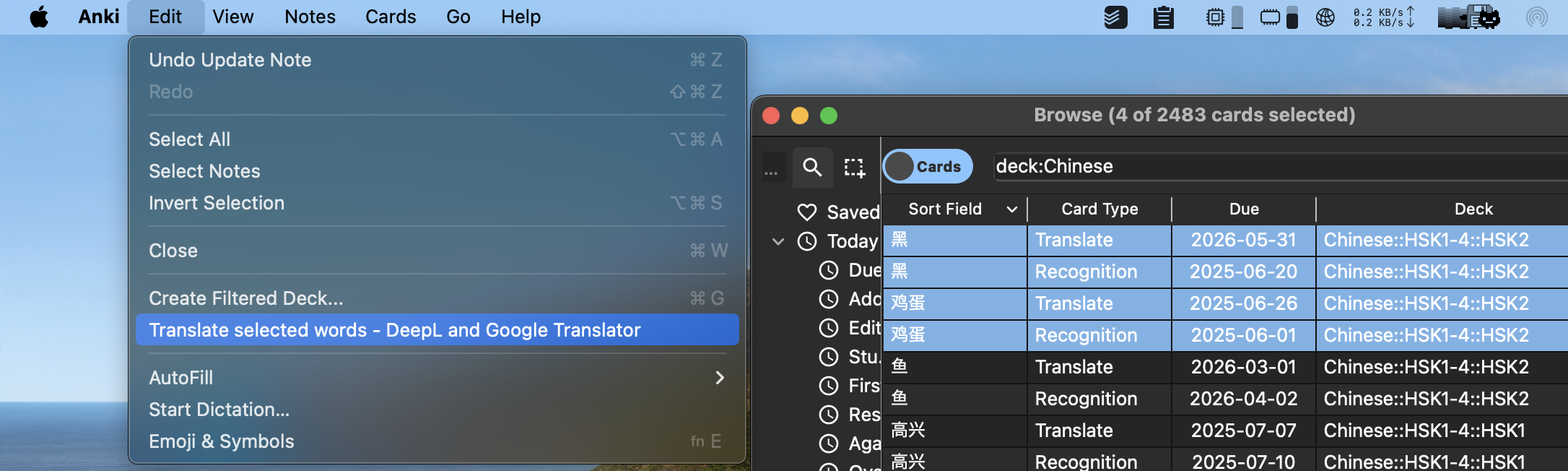Screen dimensions: 1568x471
Task: Click the heart icon beside Saved searches
Action: tap(806, 212)
